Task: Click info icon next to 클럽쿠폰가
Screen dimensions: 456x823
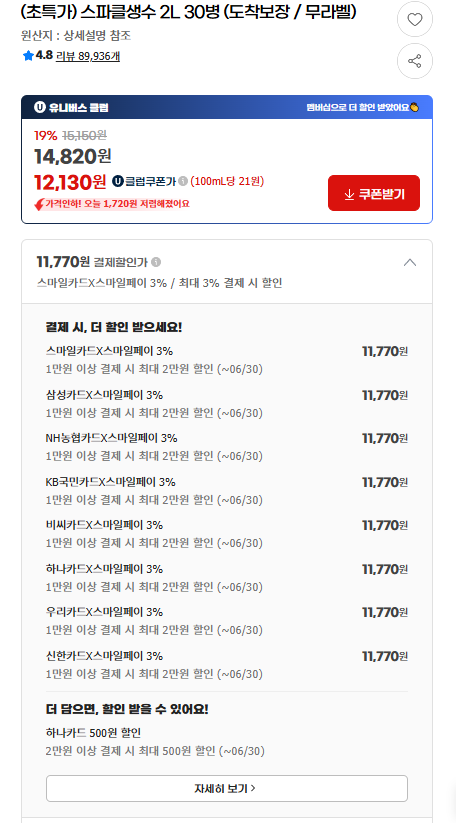Action: (x=183, y=182)
